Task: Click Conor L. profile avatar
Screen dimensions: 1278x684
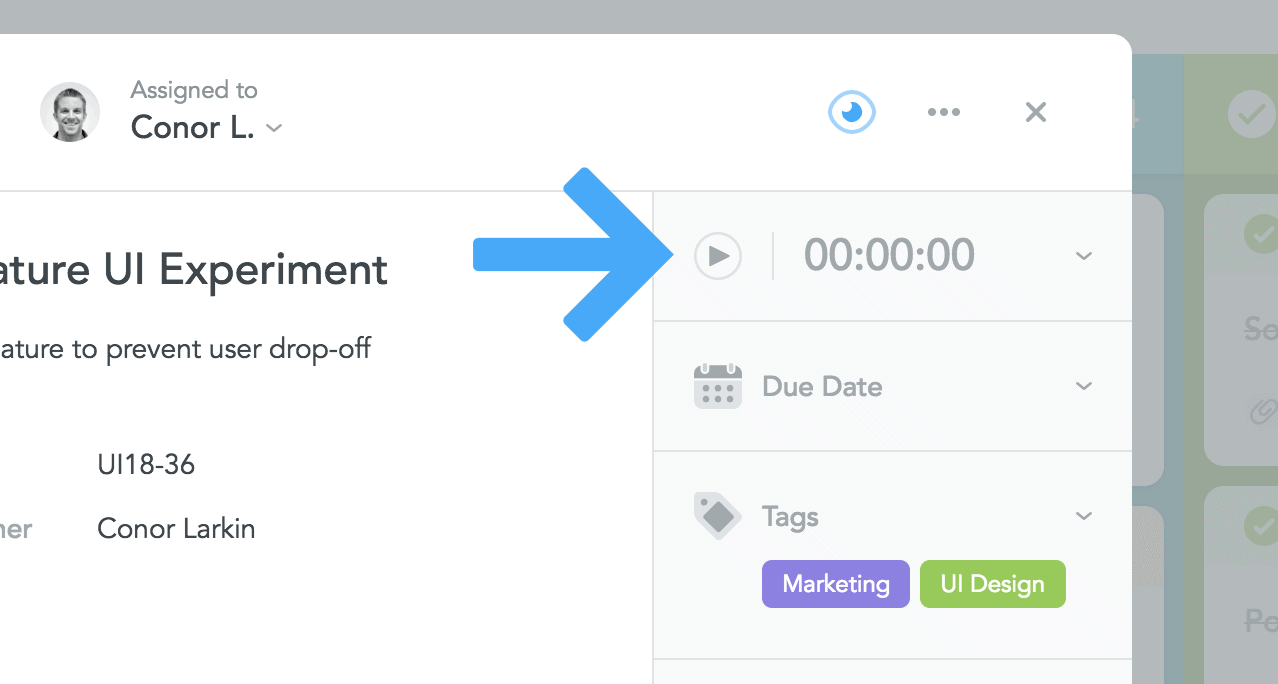Action: (70, 112)
